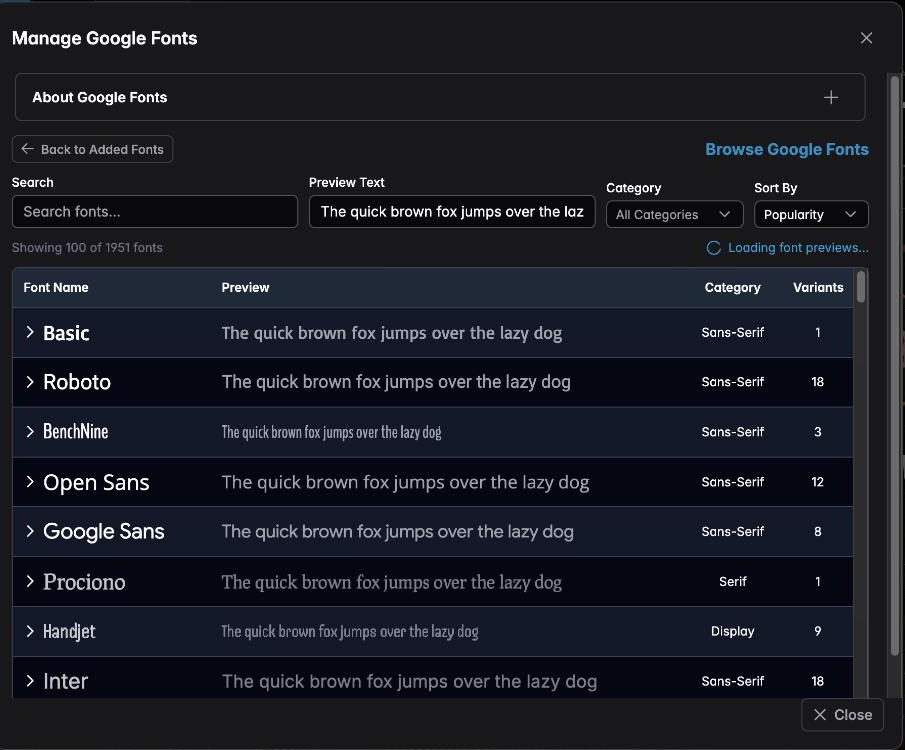Close the Manage Google Fonts dialog with the X icon
The image size is (905, 750).
coord(866,38)
